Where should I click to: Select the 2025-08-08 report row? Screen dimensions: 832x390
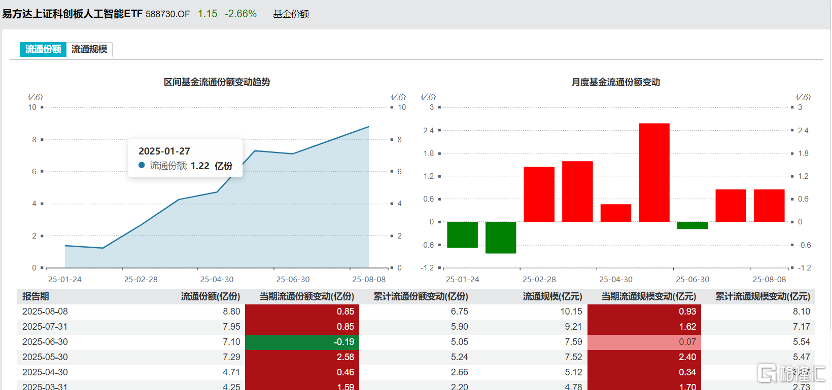416,311
